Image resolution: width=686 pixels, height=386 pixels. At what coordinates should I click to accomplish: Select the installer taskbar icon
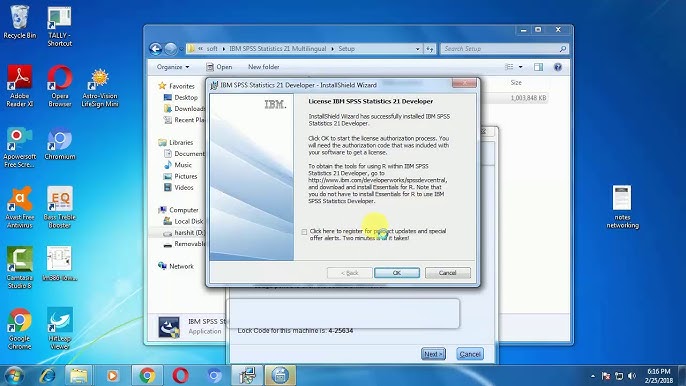coord(247,375)
